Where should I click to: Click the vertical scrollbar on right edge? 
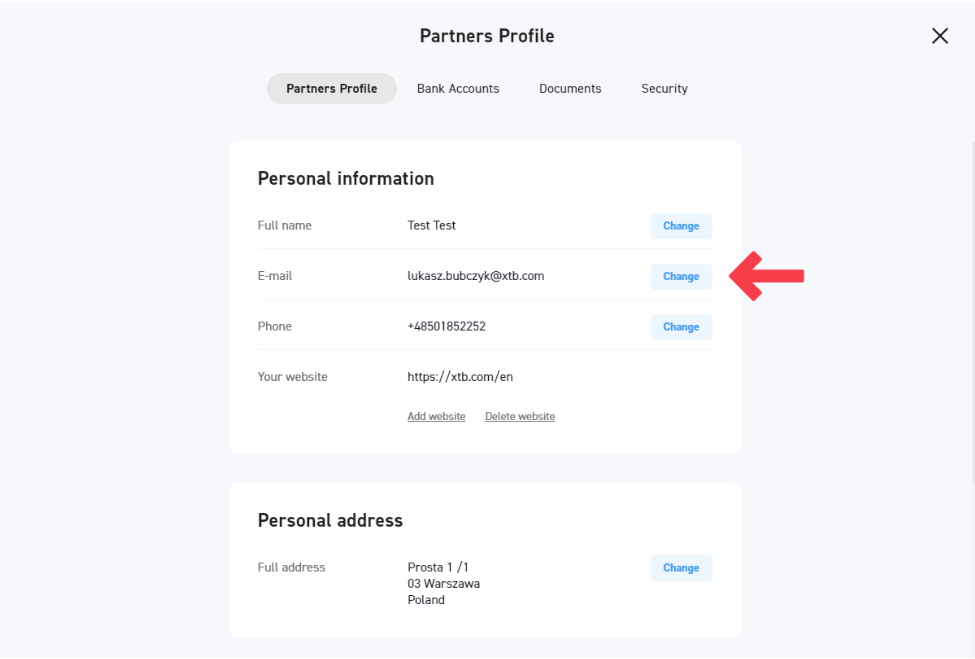[972, 300]
